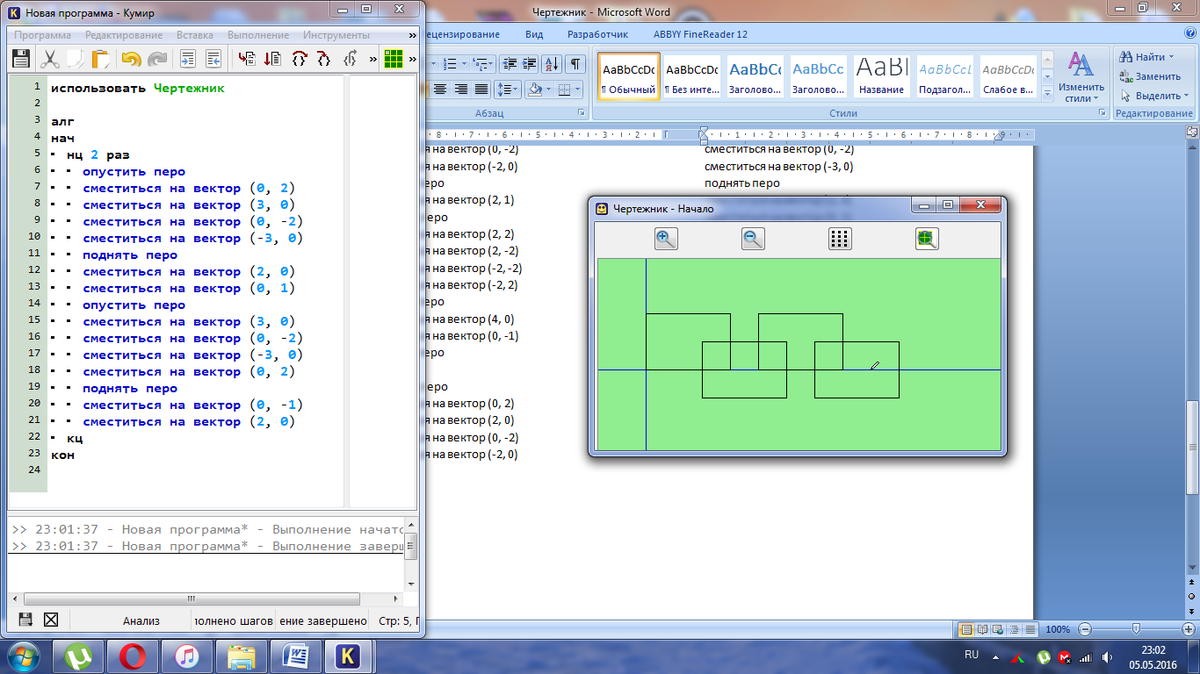This screenshot has height=674, width=1200.
Task: Apply the Название style from gallery
Action: 882,78
